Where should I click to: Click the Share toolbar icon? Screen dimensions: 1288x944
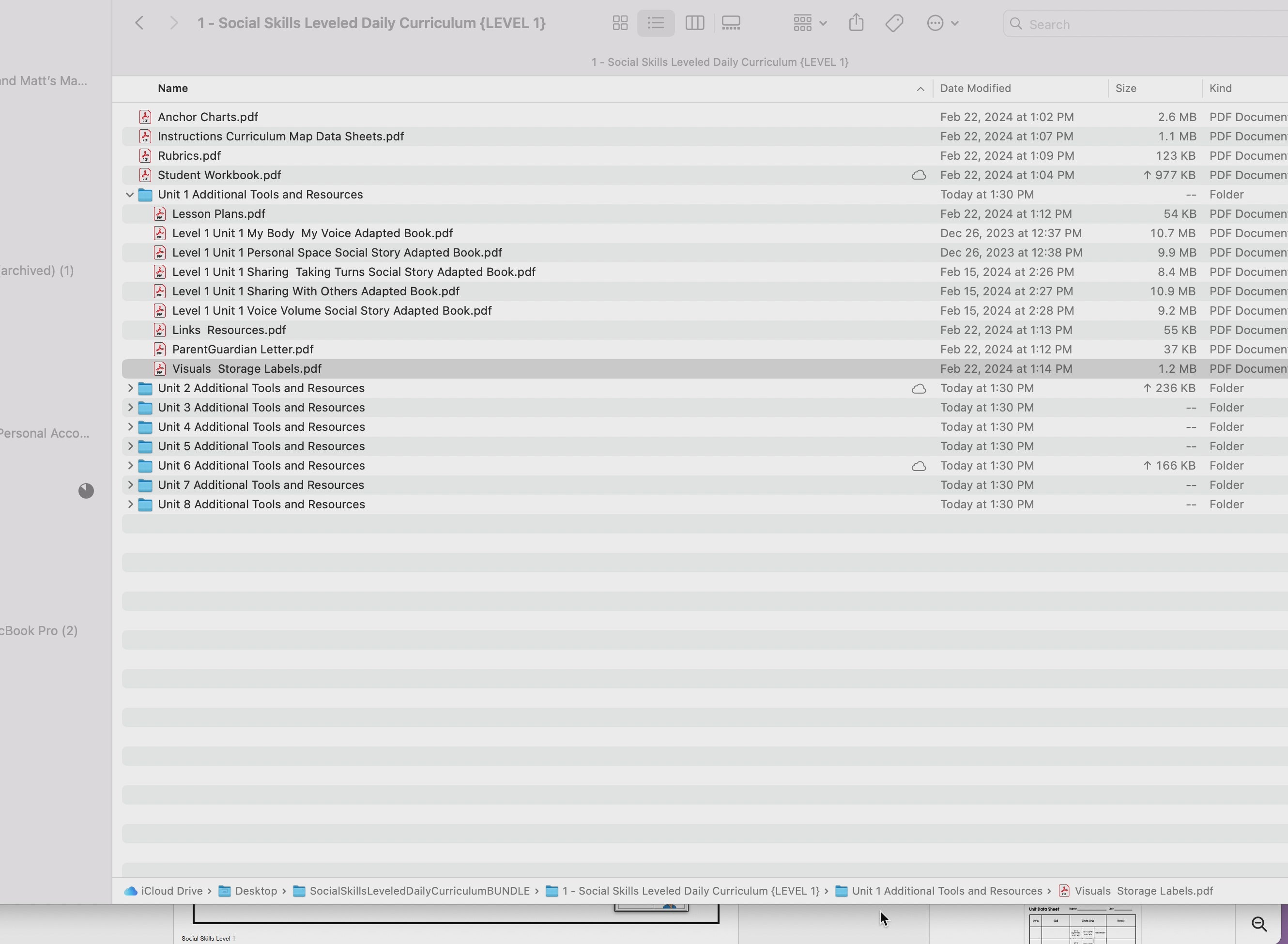(x=856, y=23)
